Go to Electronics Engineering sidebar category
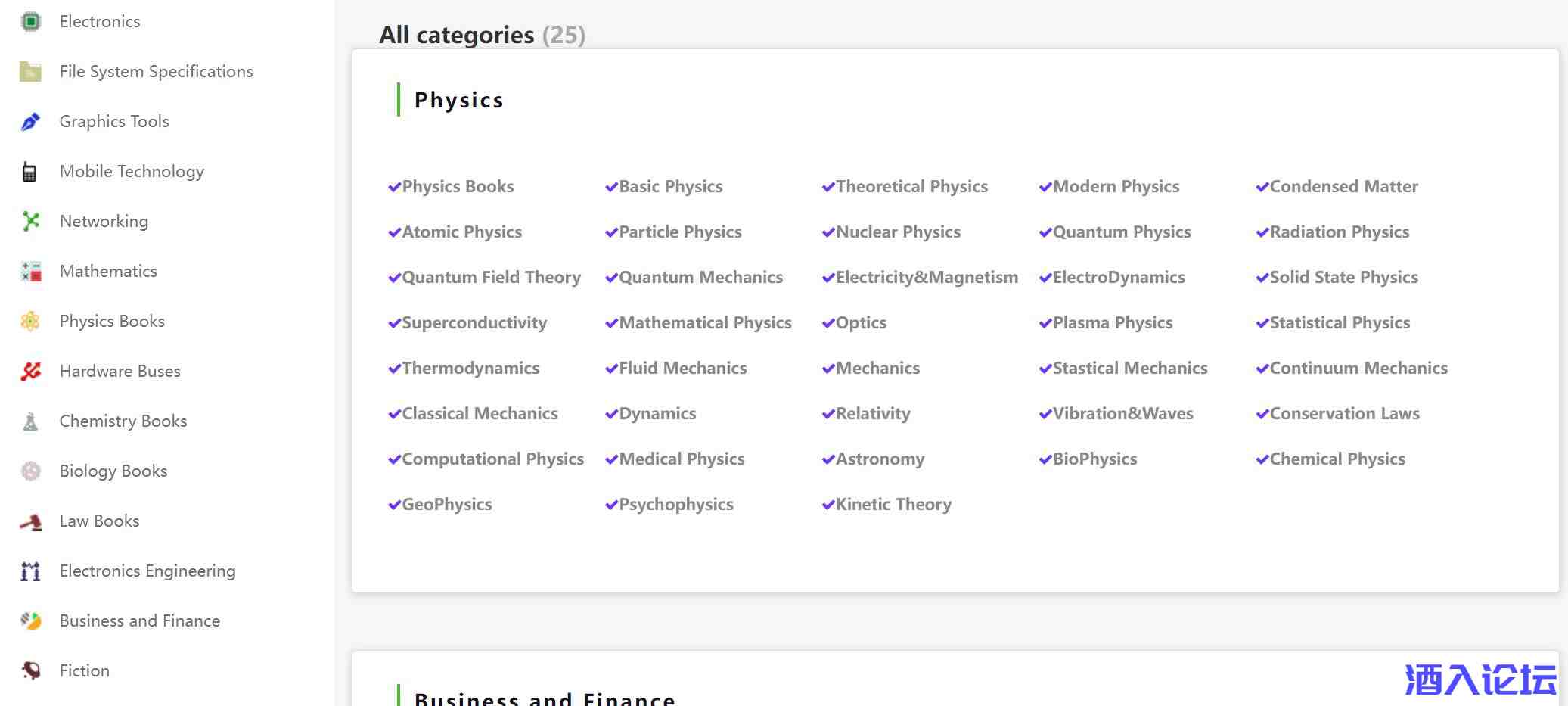The image size is (1568, 706). point(147,571)
